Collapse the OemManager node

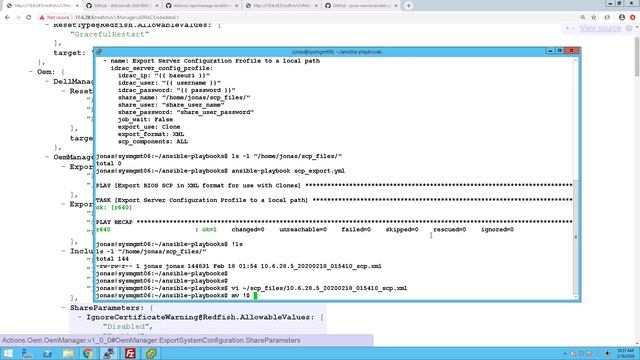pyautogui.click(x=47, y=157)
